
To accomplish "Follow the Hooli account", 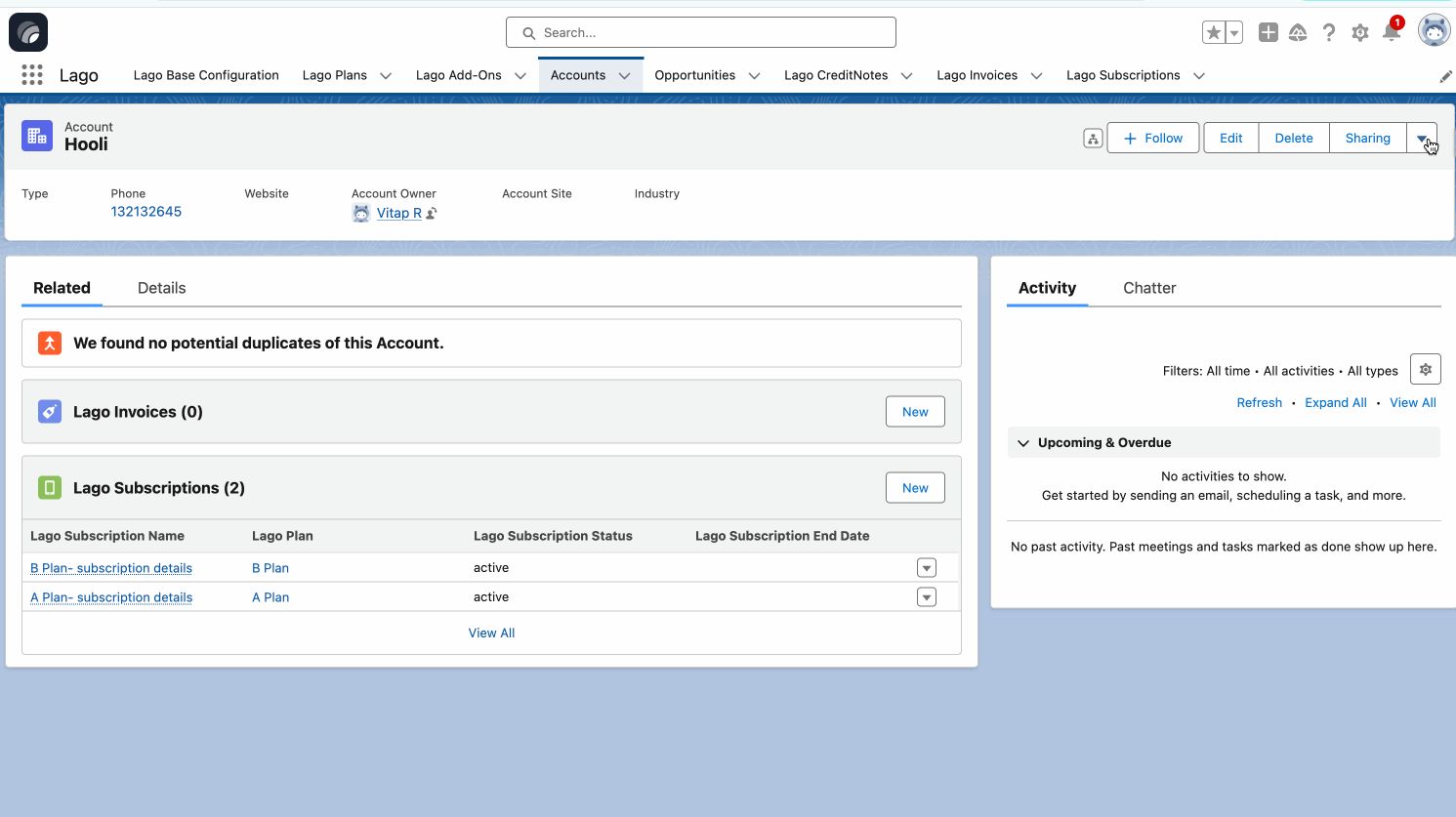I will pyautogui.click(x=1153, y=139).
